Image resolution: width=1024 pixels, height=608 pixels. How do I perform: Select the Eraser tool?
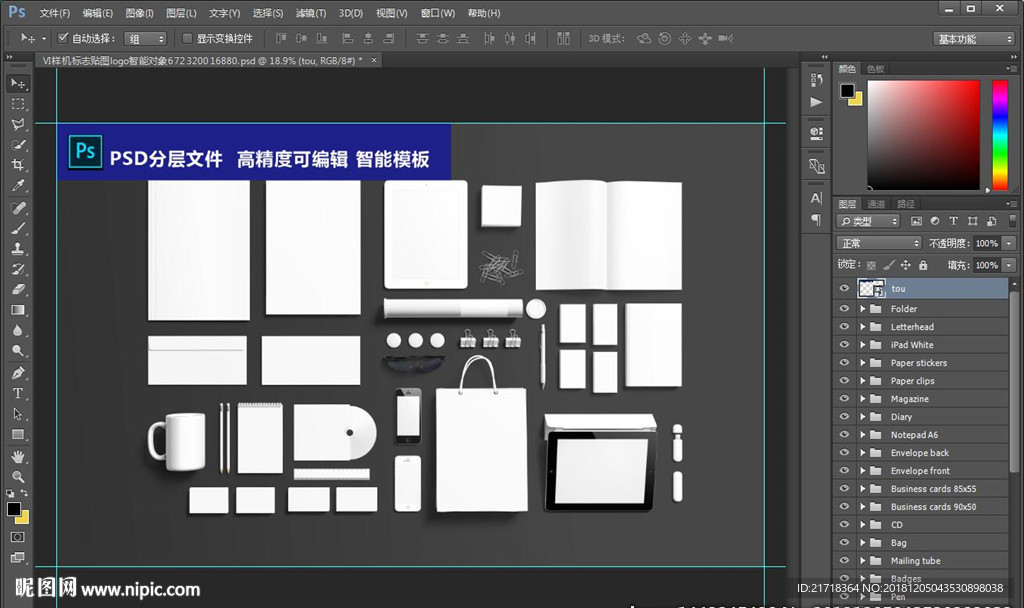coord(18,290)
